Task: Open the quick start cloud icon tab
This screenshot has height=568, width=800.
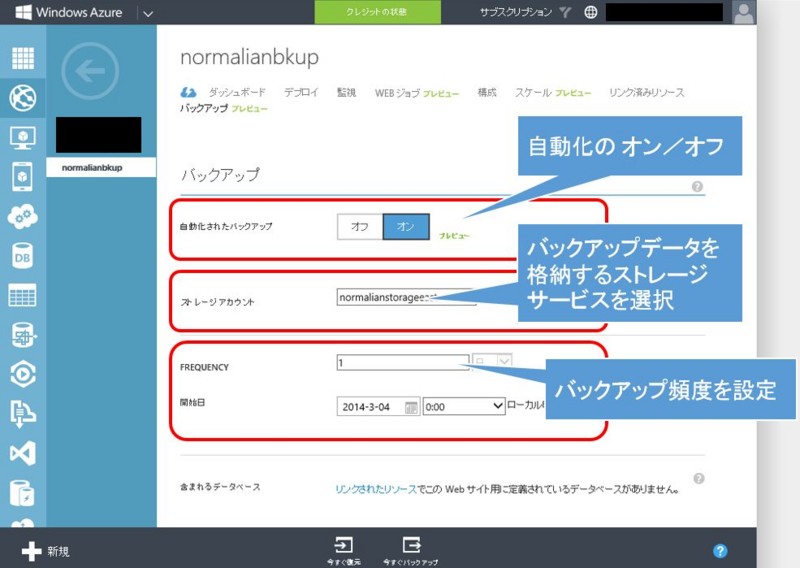Action: [x=188, y=92]
